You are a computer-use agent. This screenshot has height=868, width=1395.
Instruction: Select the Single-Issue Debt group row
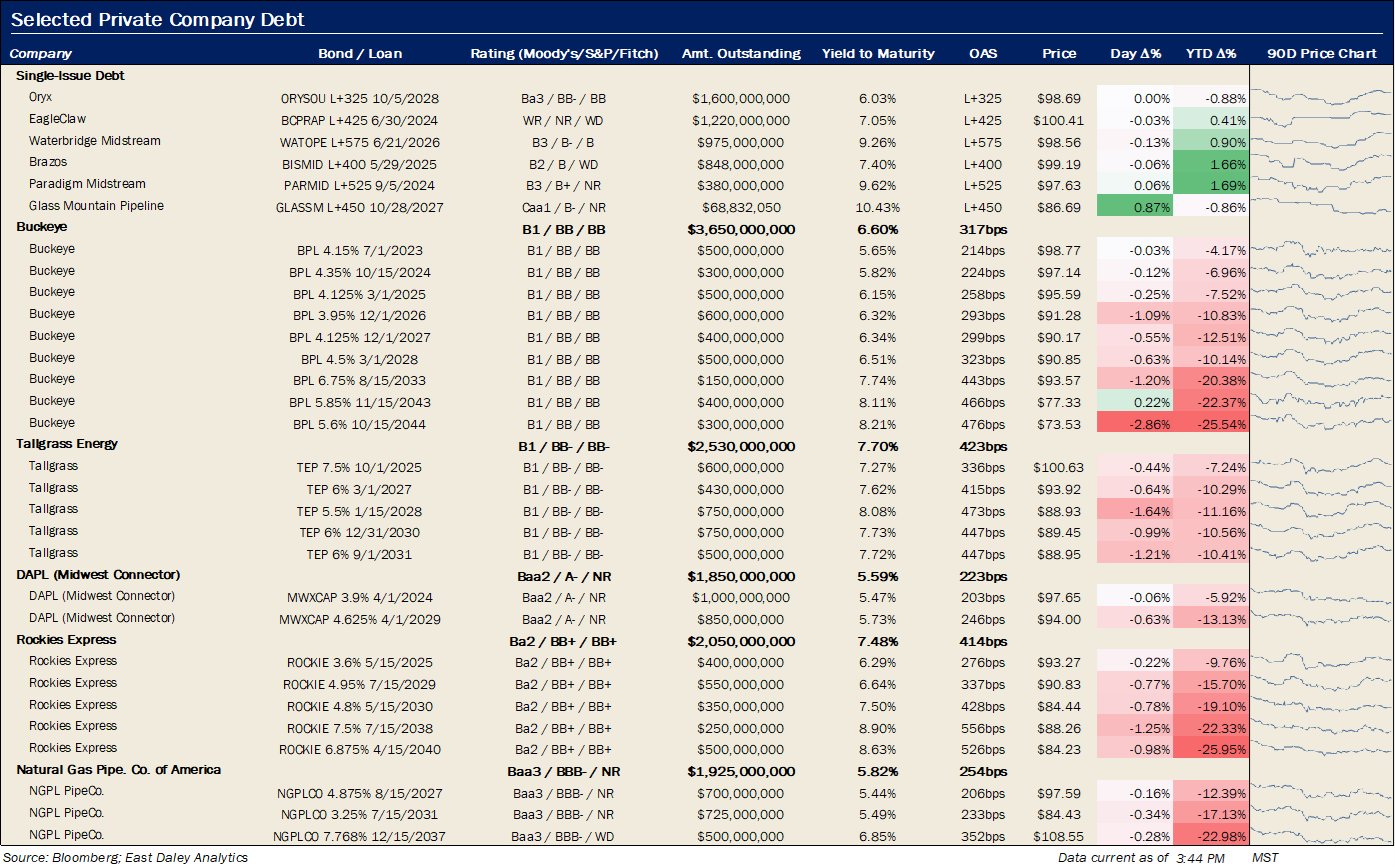[70, 75]
